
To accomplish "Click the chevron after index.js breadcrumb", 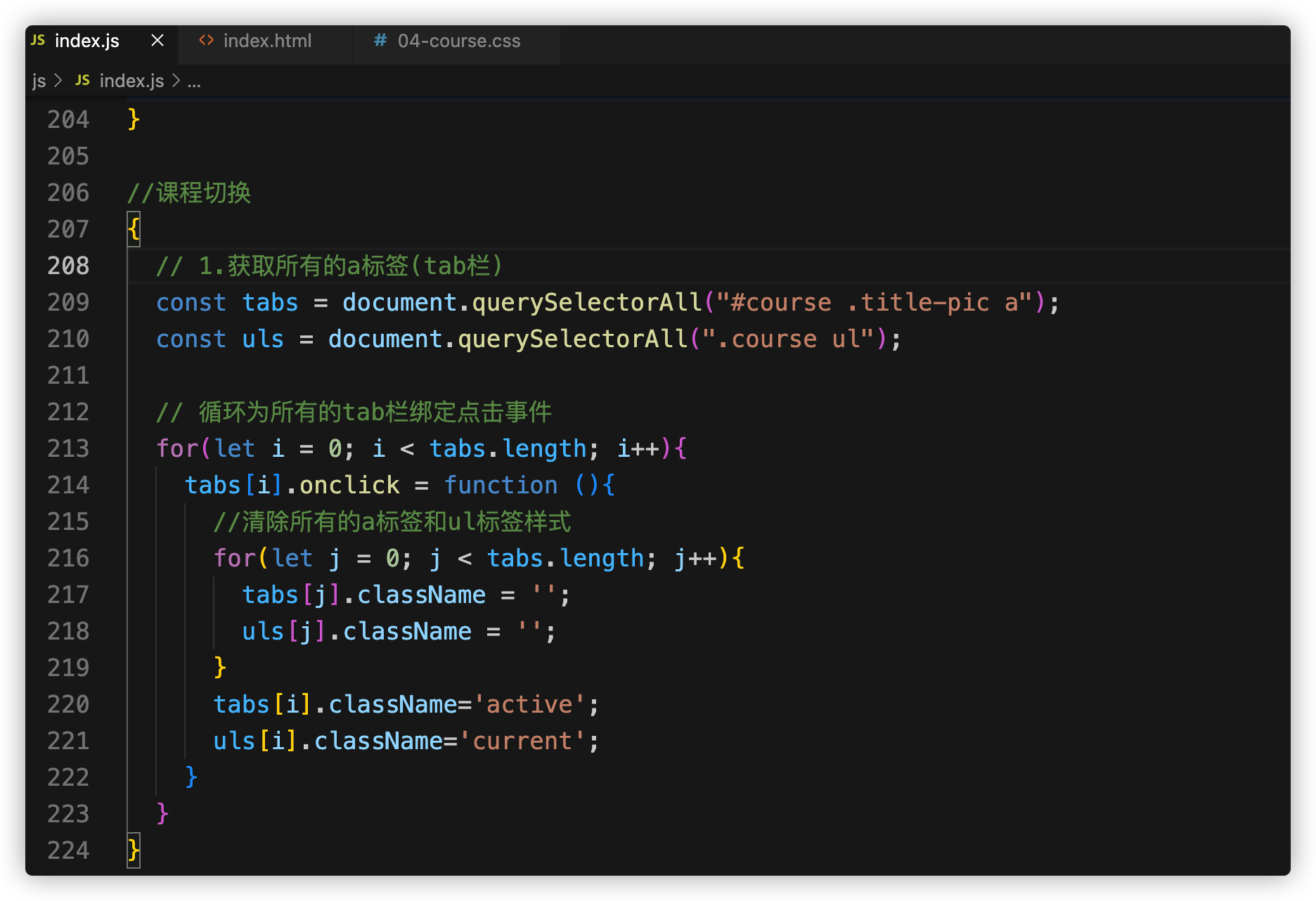I will tap(176, 81).
